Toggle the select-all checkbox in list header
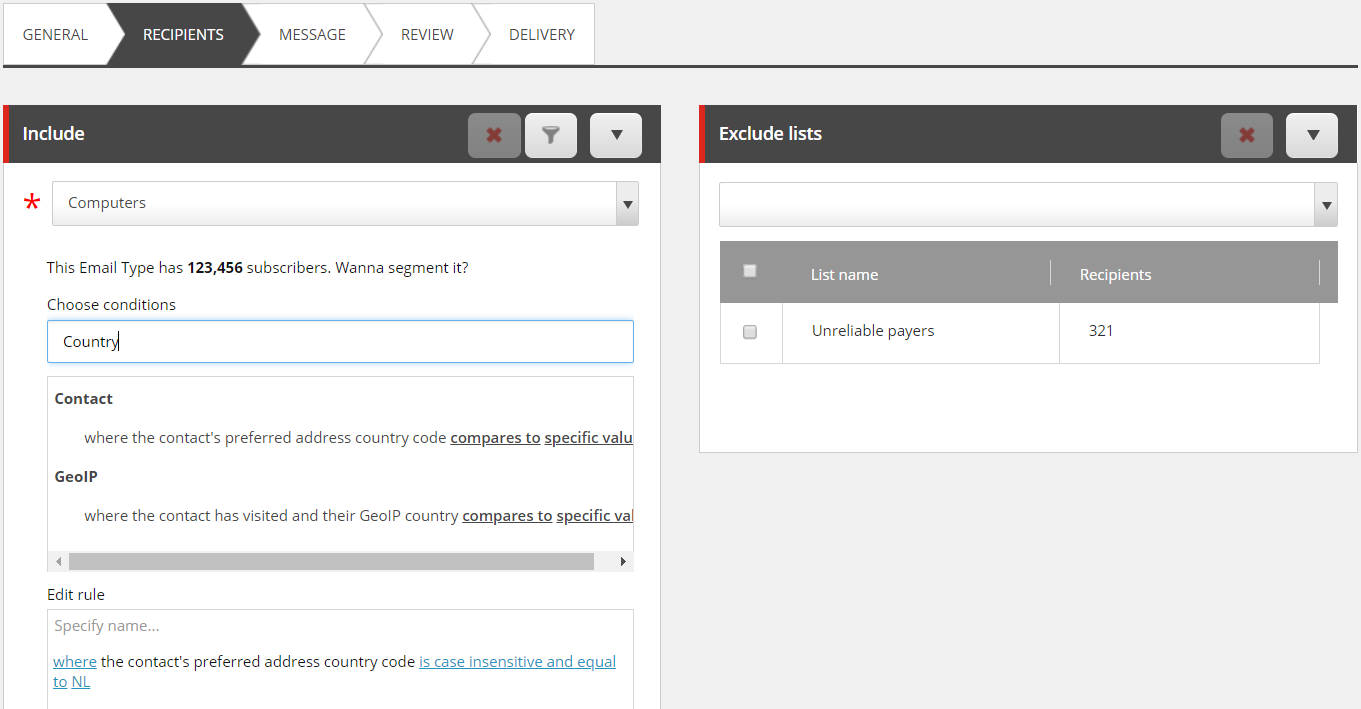This screenshot has width=1361, height=709. pos(750,271)
